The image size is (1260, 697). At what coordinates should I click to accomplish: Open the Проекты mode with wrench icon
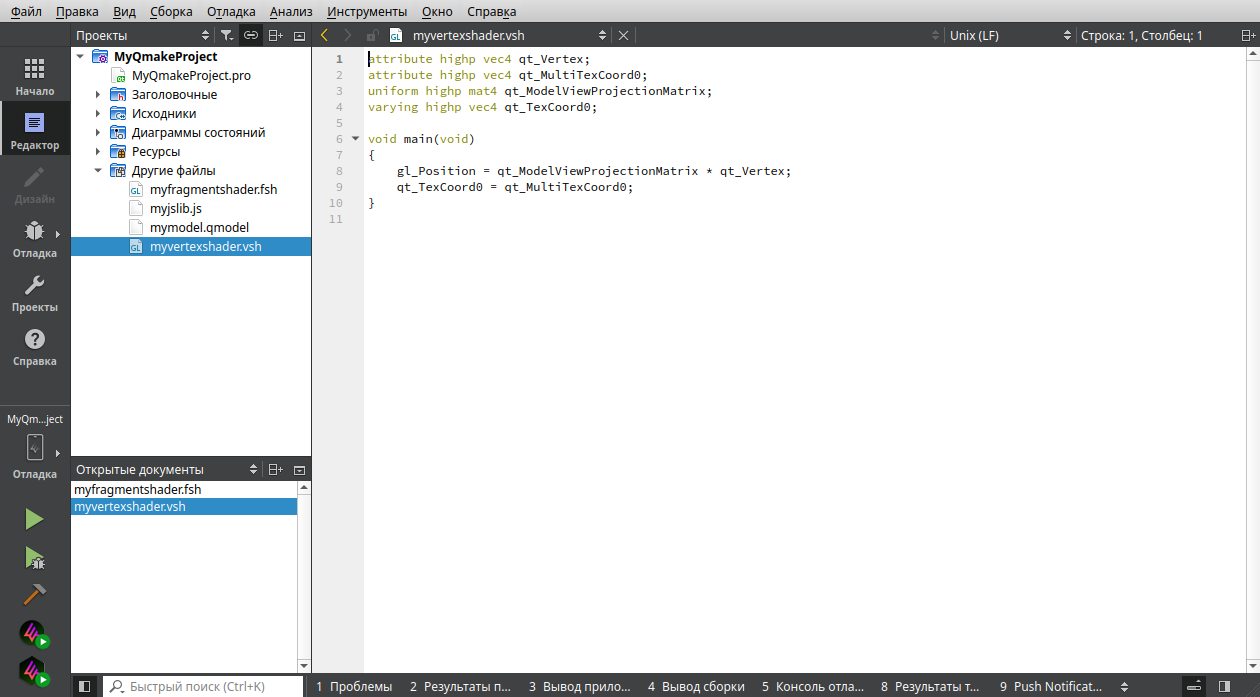coord(35,293)
